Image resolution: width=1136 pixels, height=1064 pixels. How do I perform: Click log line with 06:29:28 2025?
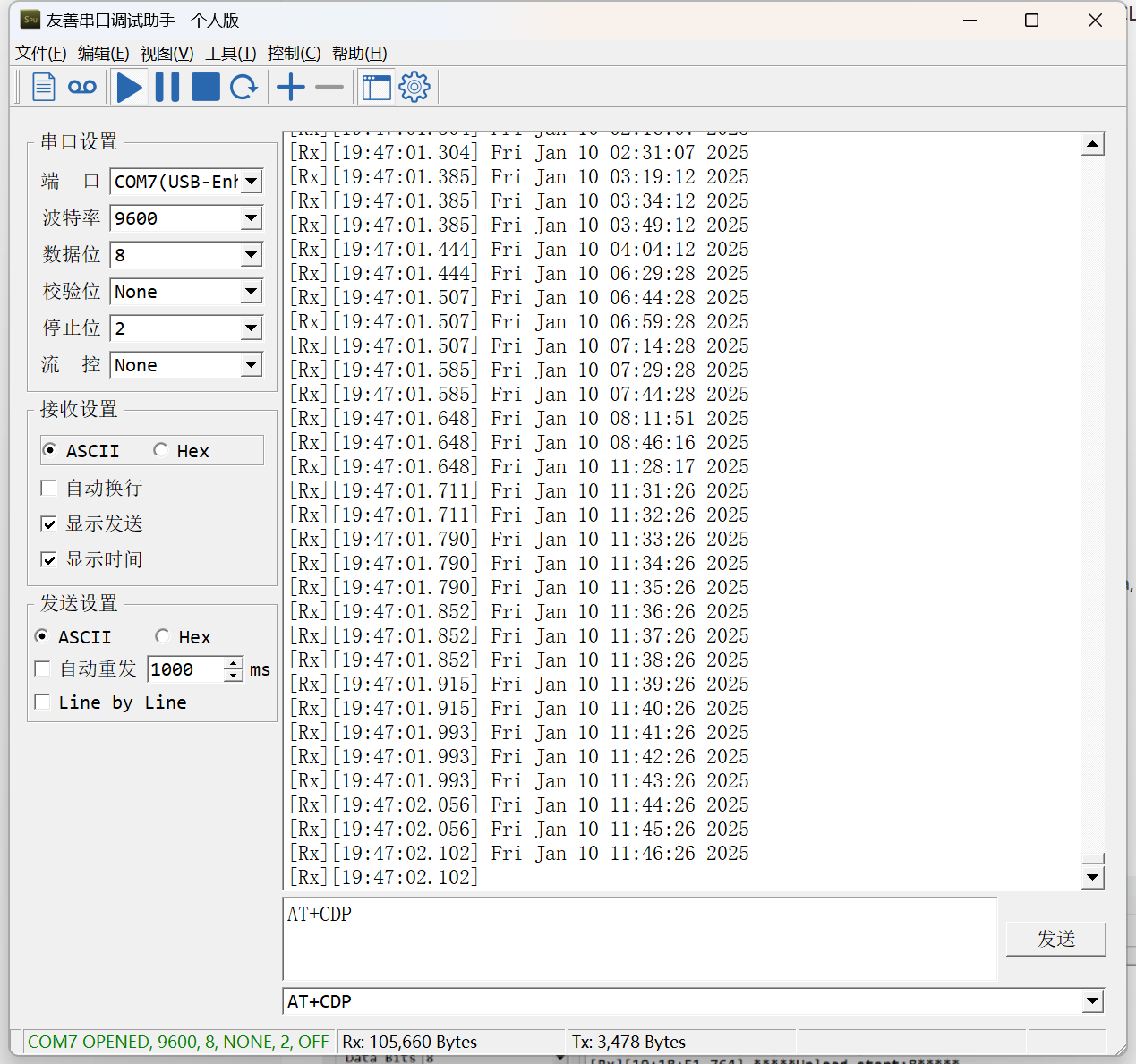click(519, 274)
